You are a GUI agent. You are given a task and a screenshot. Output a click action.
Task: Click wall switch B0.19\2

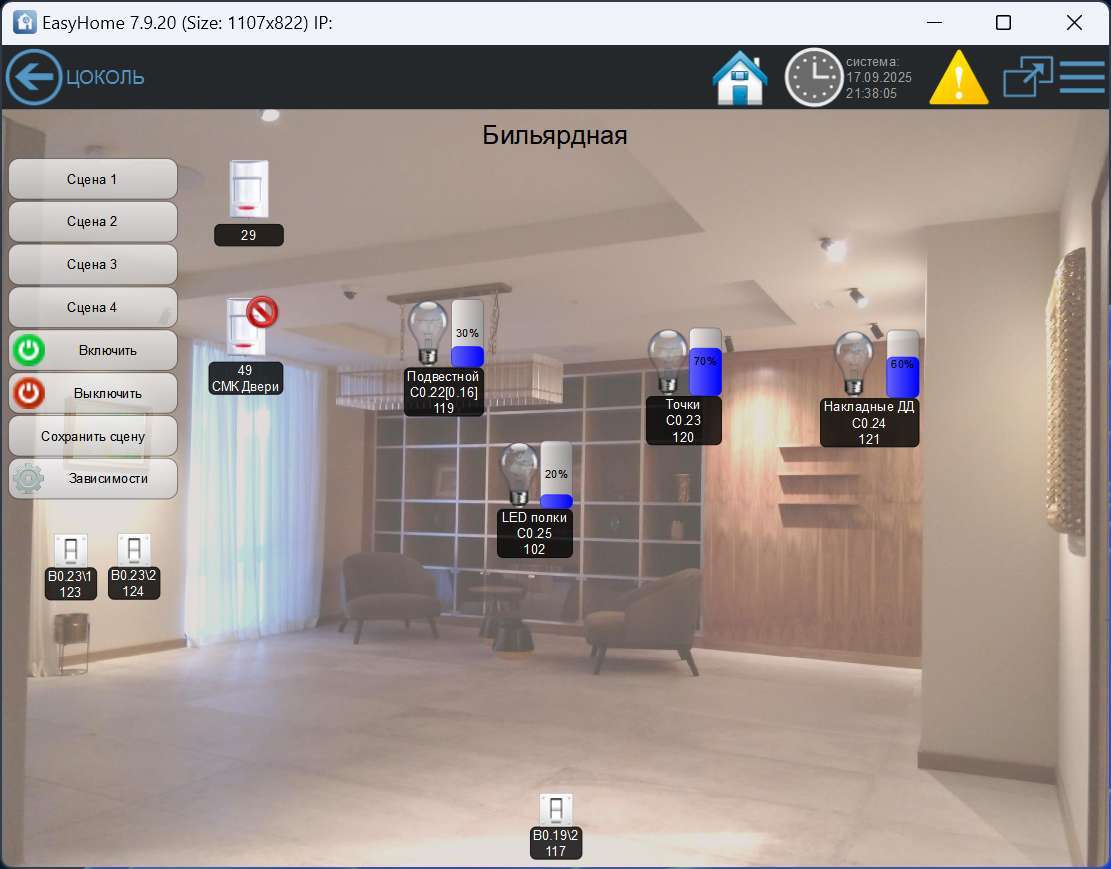[556, 810]
